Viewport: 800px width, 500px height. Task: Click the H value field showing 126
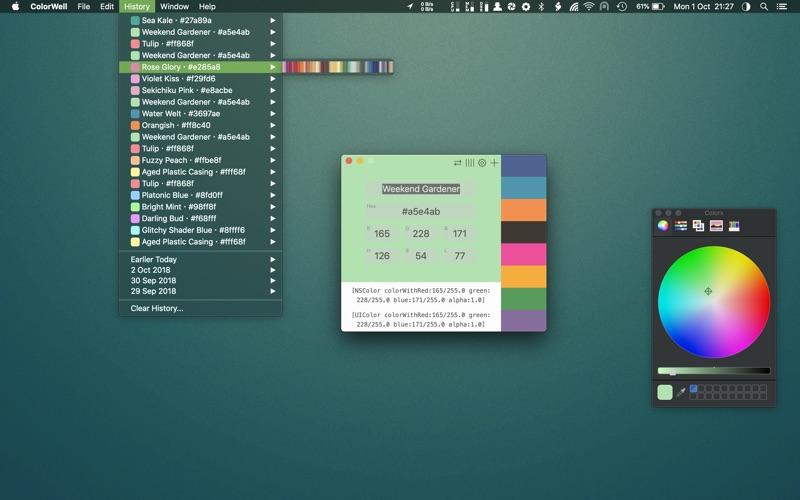382,256
